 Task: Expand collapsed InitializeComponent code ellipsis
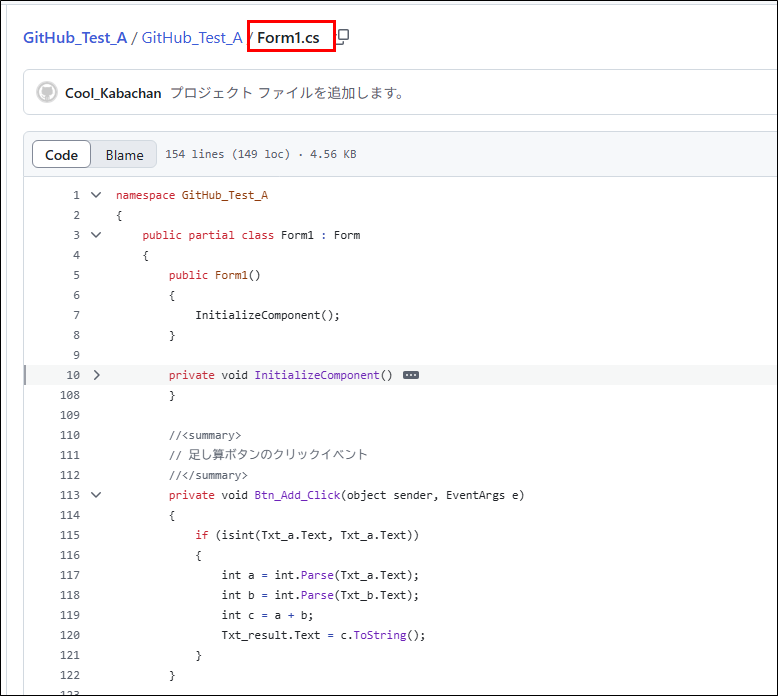point(411,375)
